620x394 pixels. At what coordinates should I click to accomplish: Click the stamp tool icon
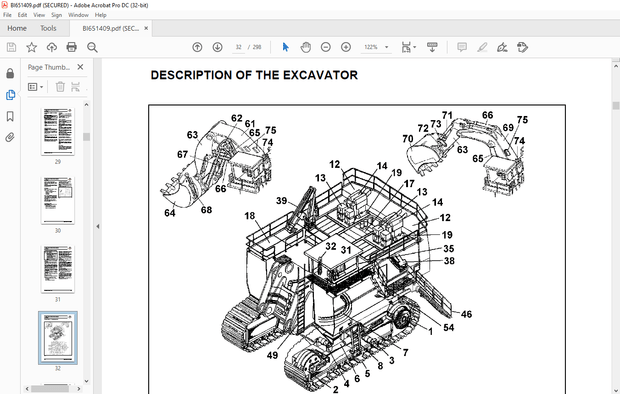click(522, 47)
